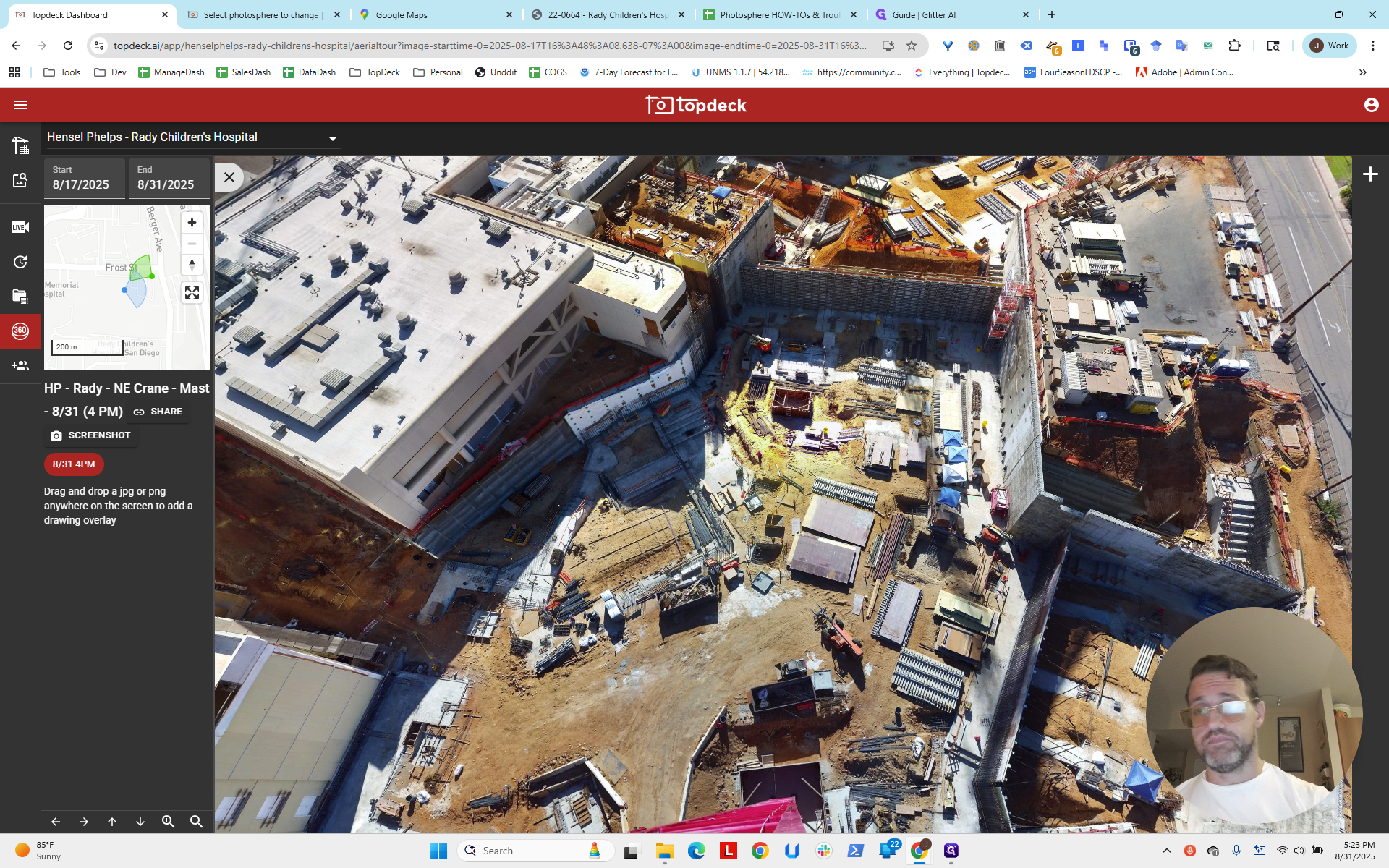Click the user account profile icon
This screenshot has width=1389, height=868.
pyautogui.click(x=1371, y=105)
